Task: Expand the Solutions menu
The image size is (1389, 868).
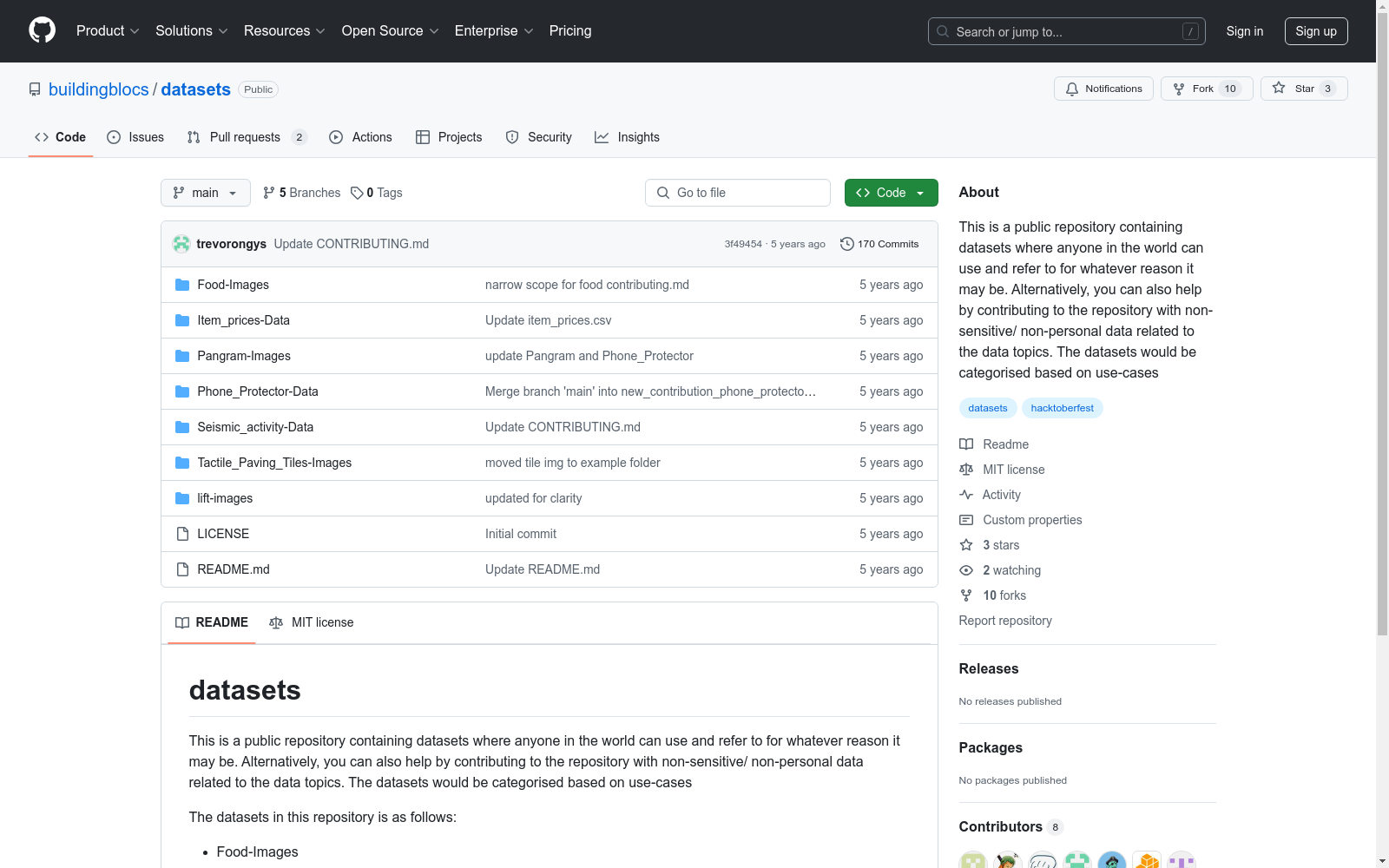Action: 192,30
